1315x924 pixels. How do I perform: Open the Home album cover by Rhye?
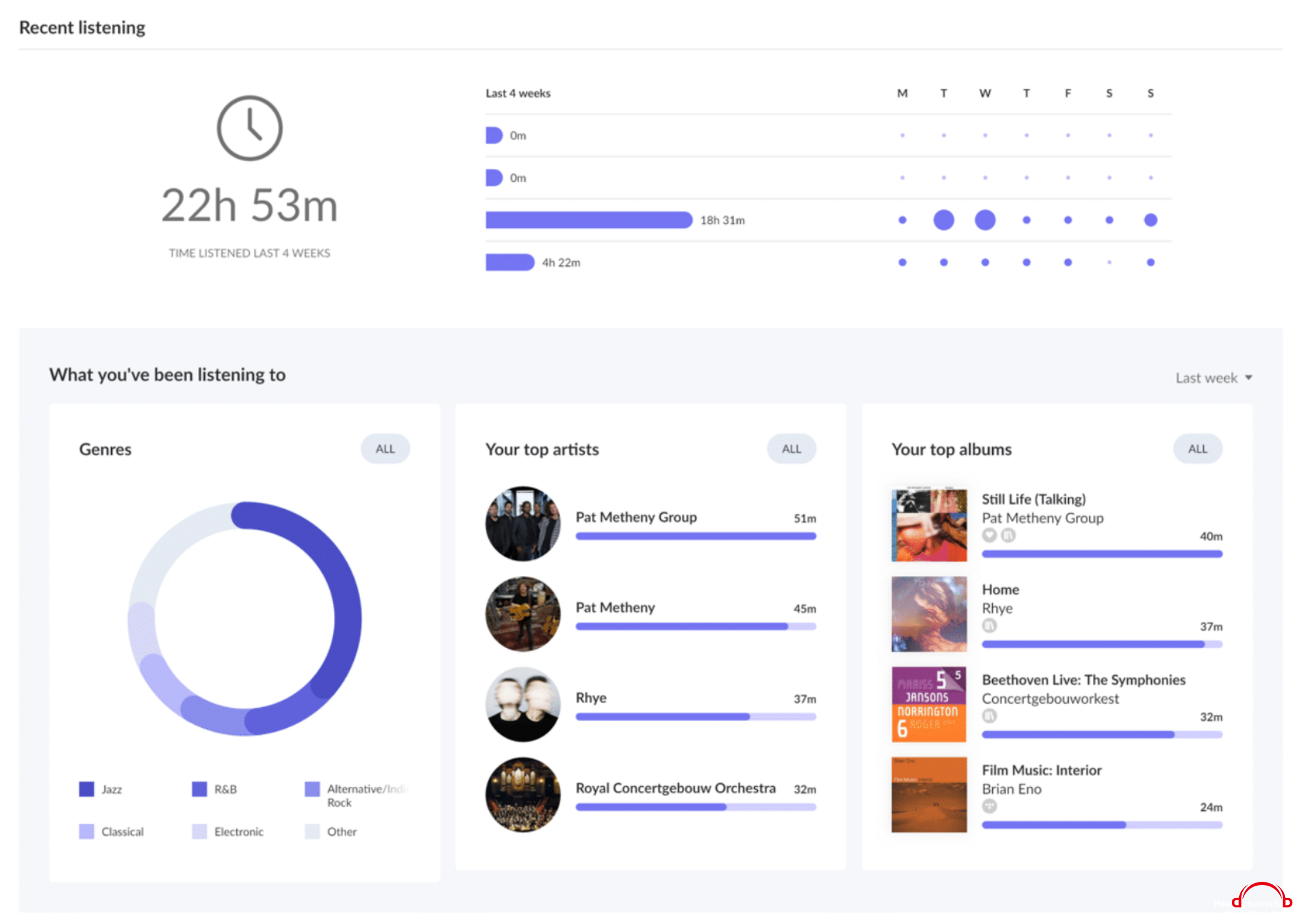(929, 614)
